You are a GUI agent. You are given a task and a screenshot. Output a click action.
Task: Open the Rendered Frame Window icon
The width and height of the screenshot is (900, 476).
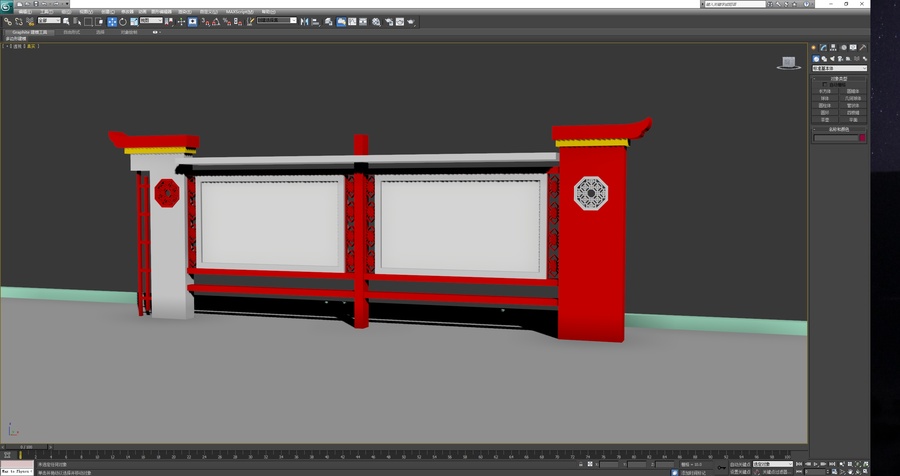tap(399, 22)
